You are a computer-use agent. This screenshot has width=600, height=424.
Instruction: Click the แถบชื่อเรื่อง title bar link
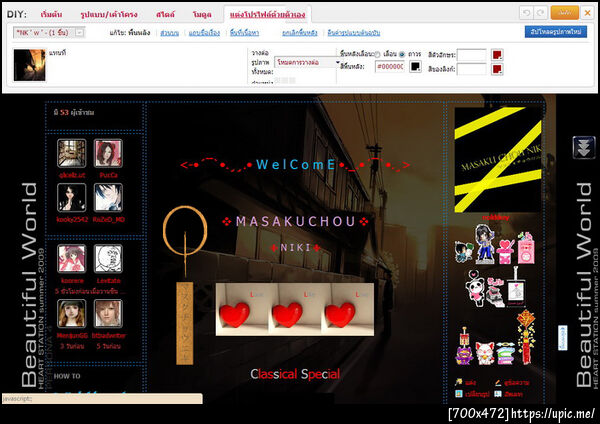point(204,33)
